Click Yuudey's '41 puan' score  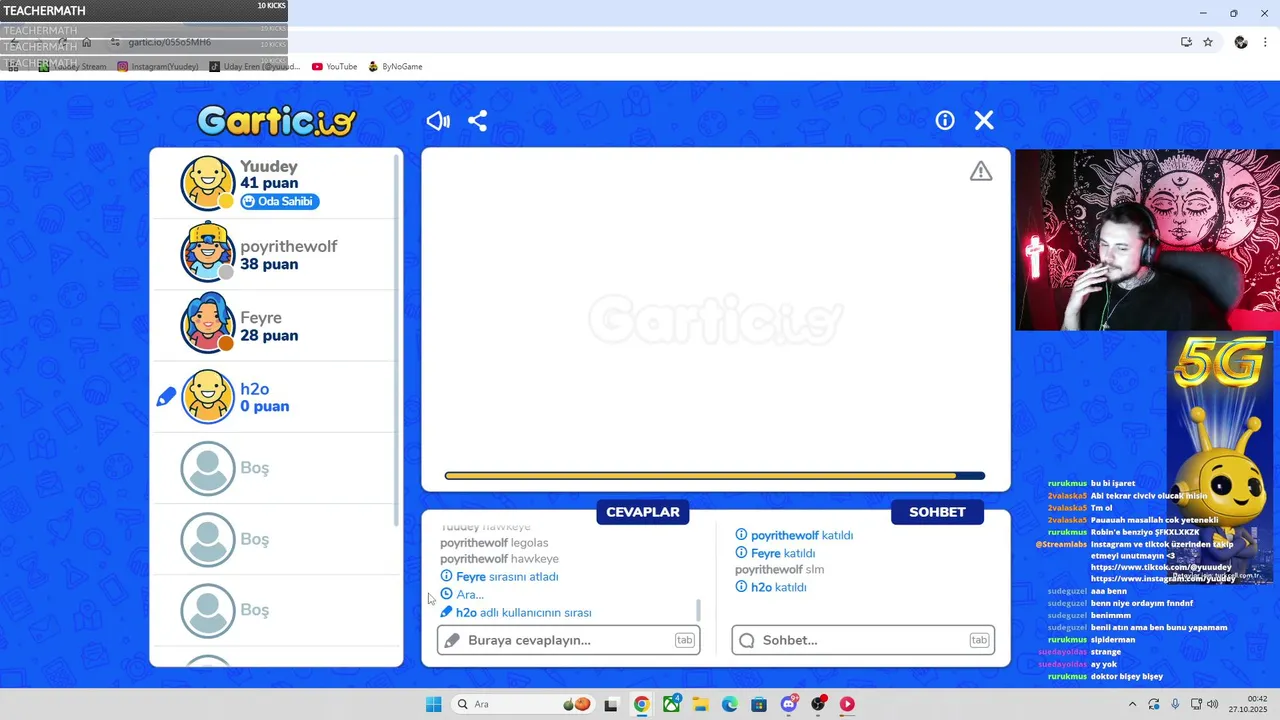(269, 184)
